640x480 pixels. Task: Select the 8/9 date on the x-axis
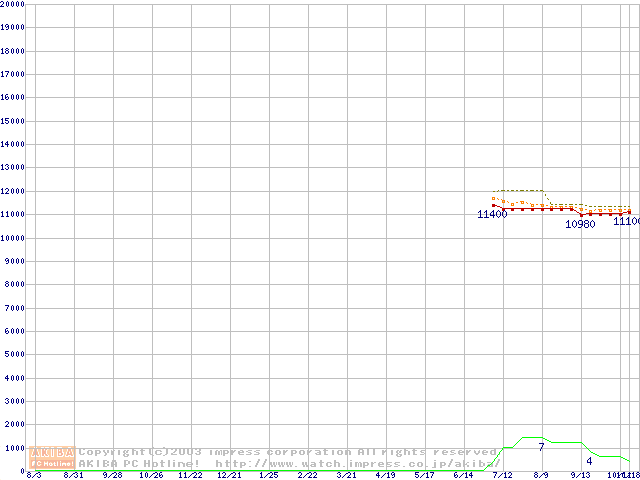pos(541,475)
